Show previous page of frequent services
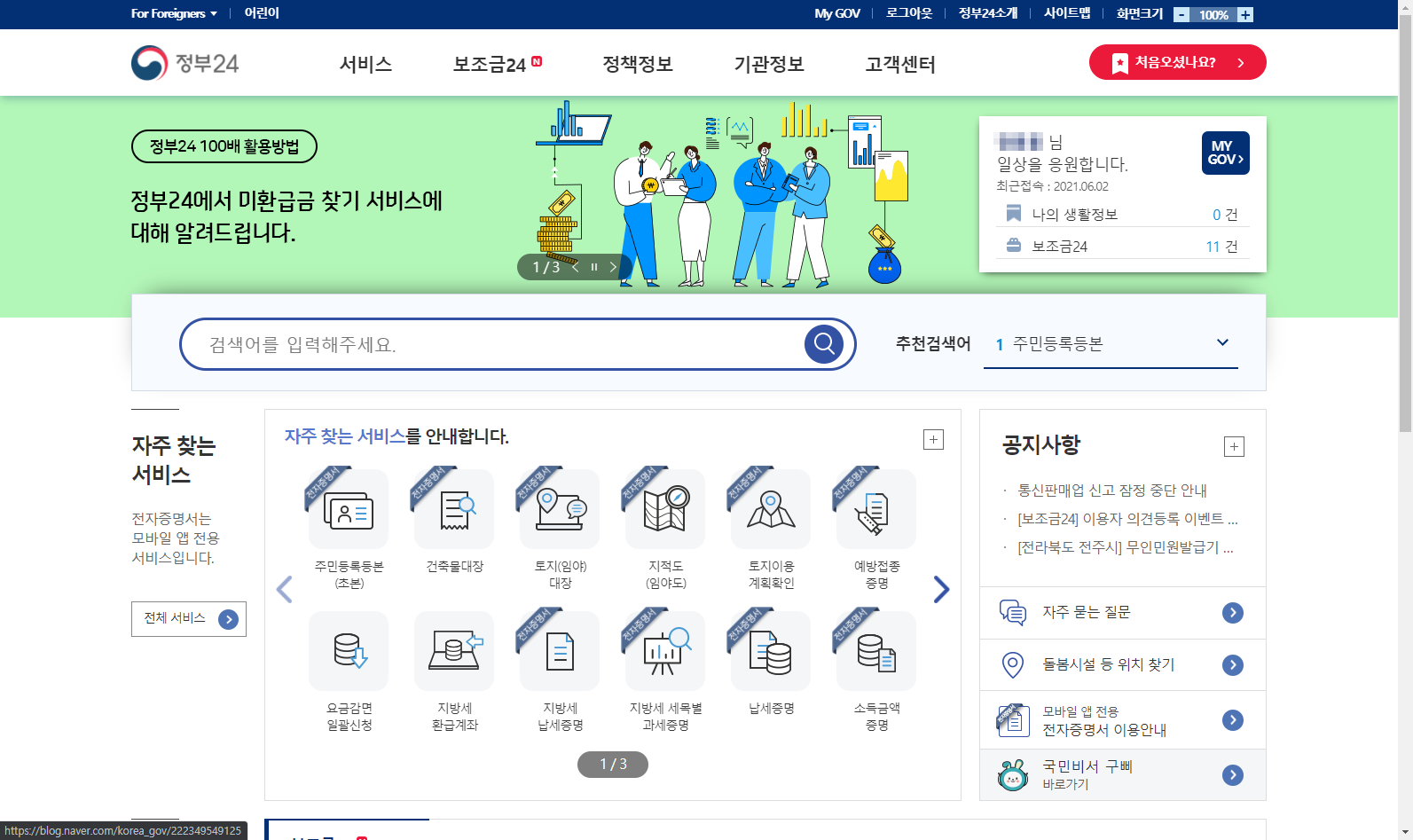This screenshot has width=1413, height=840. tap(284, 589)
